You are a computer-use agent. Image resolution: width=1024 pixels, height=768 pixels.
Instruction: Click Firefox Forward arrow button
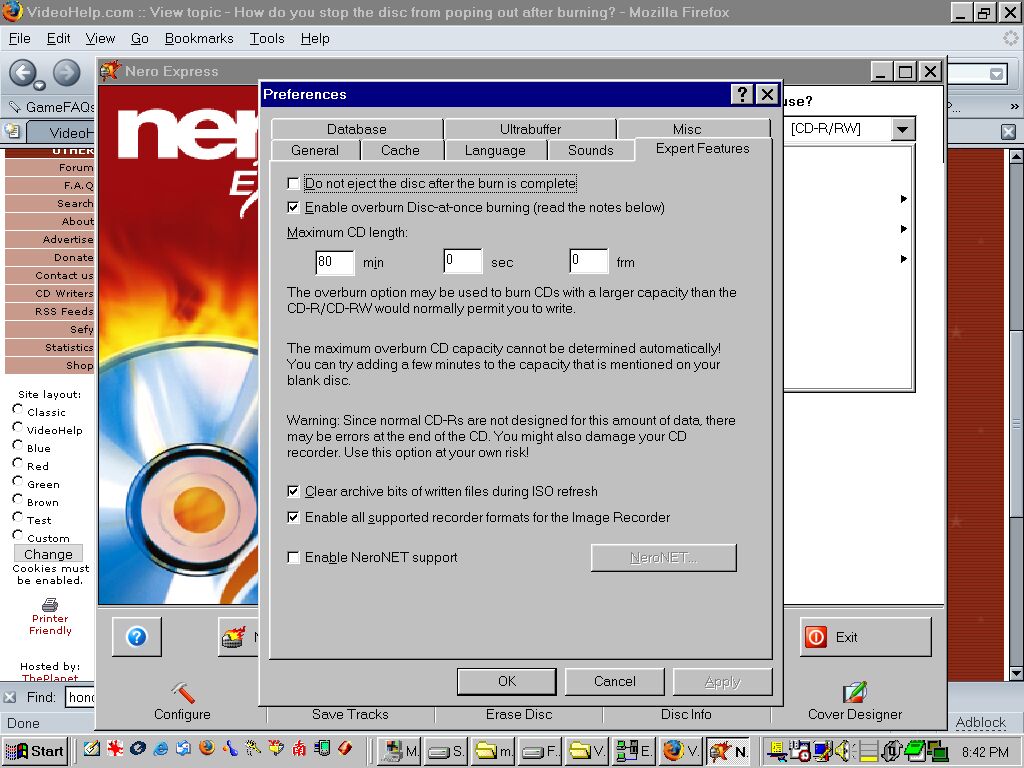pos(66,72)
